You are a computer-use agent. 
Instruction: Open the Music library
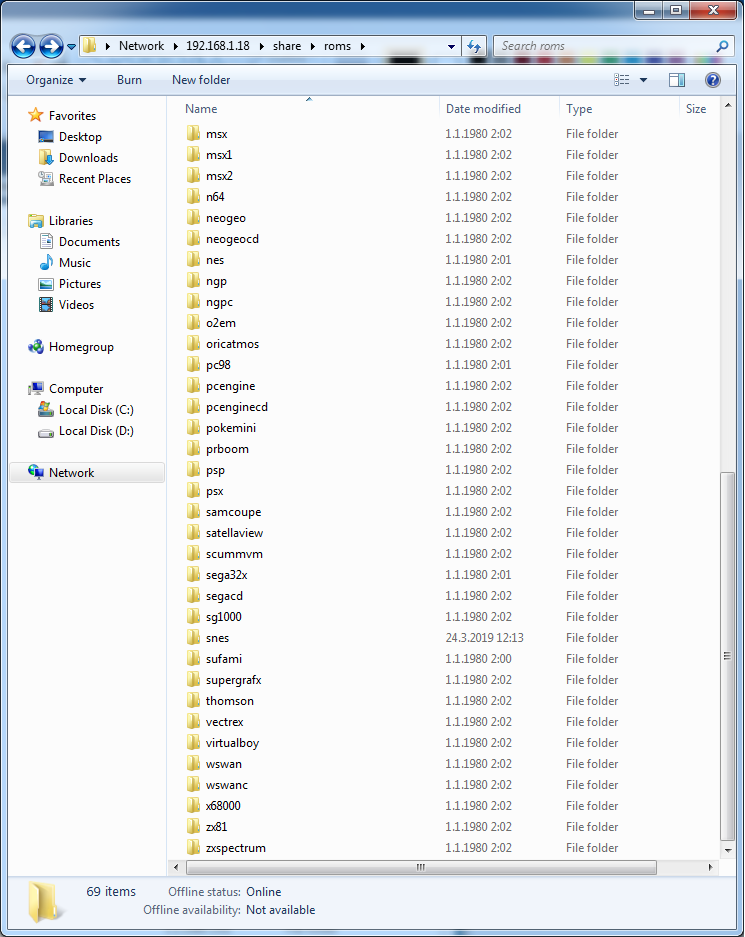[x=75, y=263]
